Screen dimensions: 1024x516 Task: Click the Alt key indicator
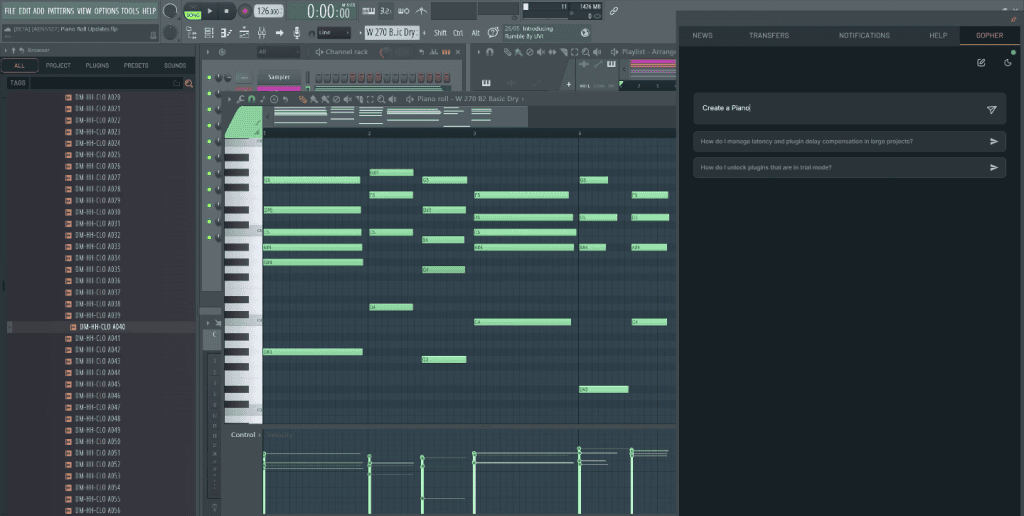click(475, 33)
